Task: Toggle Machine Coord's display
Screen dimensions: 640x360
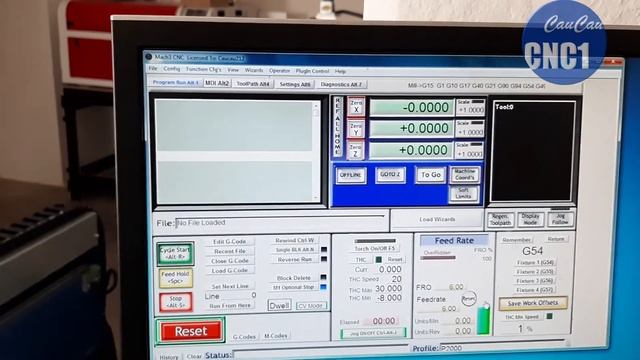Action: click(x=464, y=174)
